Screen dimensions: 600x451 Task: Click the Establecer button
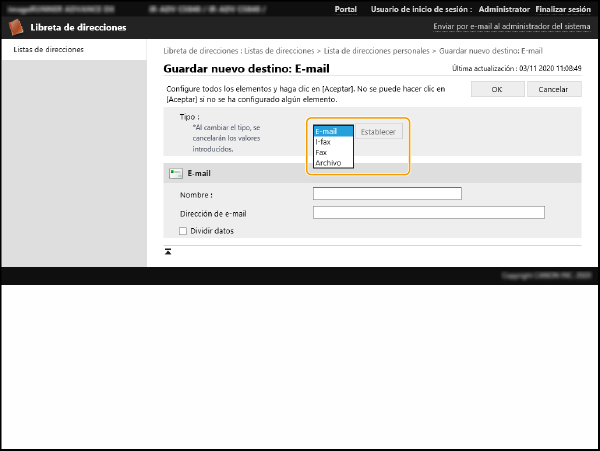379,132
